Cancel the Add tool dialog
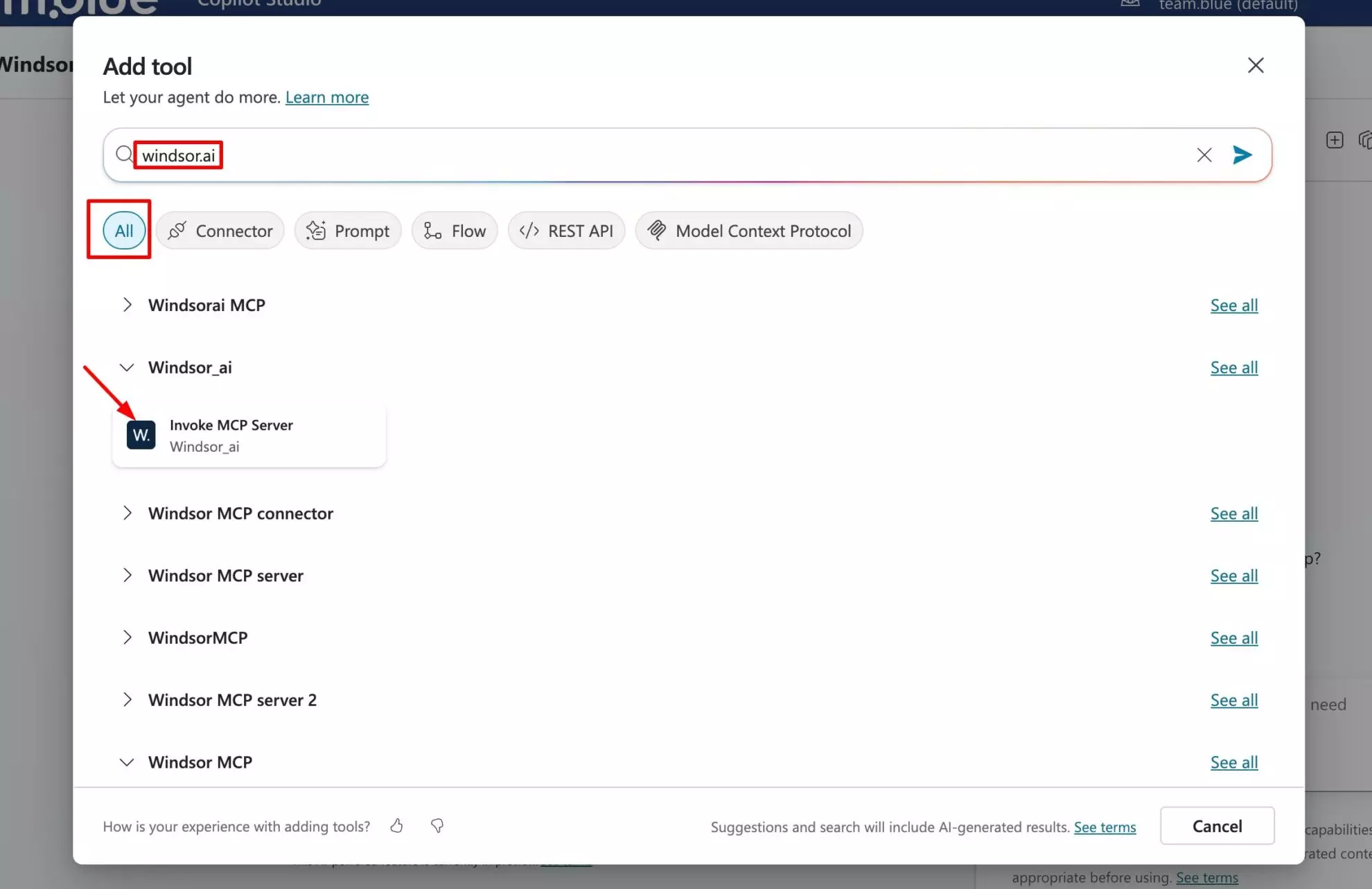1372x889 pixels. [x=1217, y=826]
